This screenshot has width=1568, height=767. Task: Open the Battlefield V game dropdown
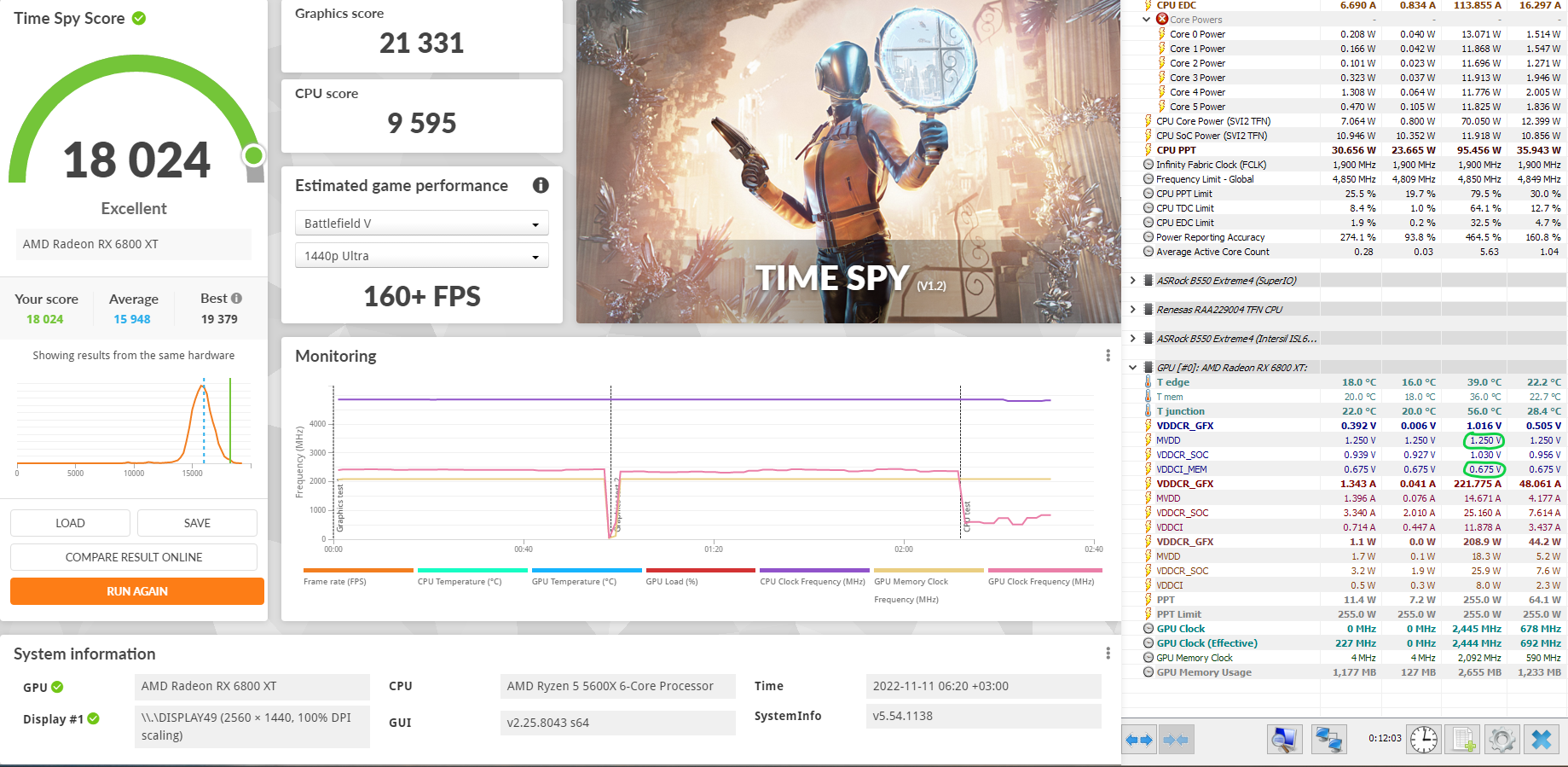pos(422,224)
